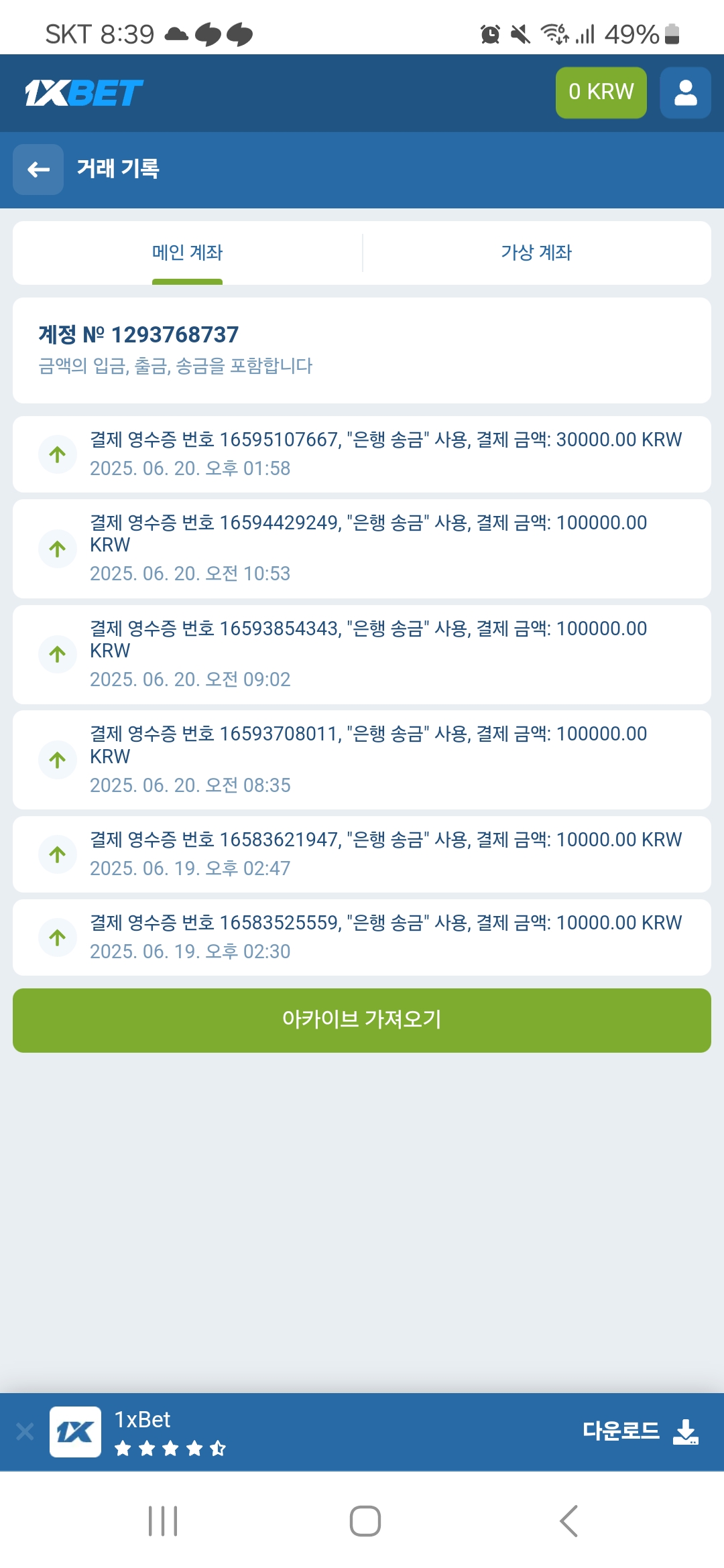Screen dimensions: 724x1568
Task: Switch to the 가상 계좌 tab
Action: (536, 253)
